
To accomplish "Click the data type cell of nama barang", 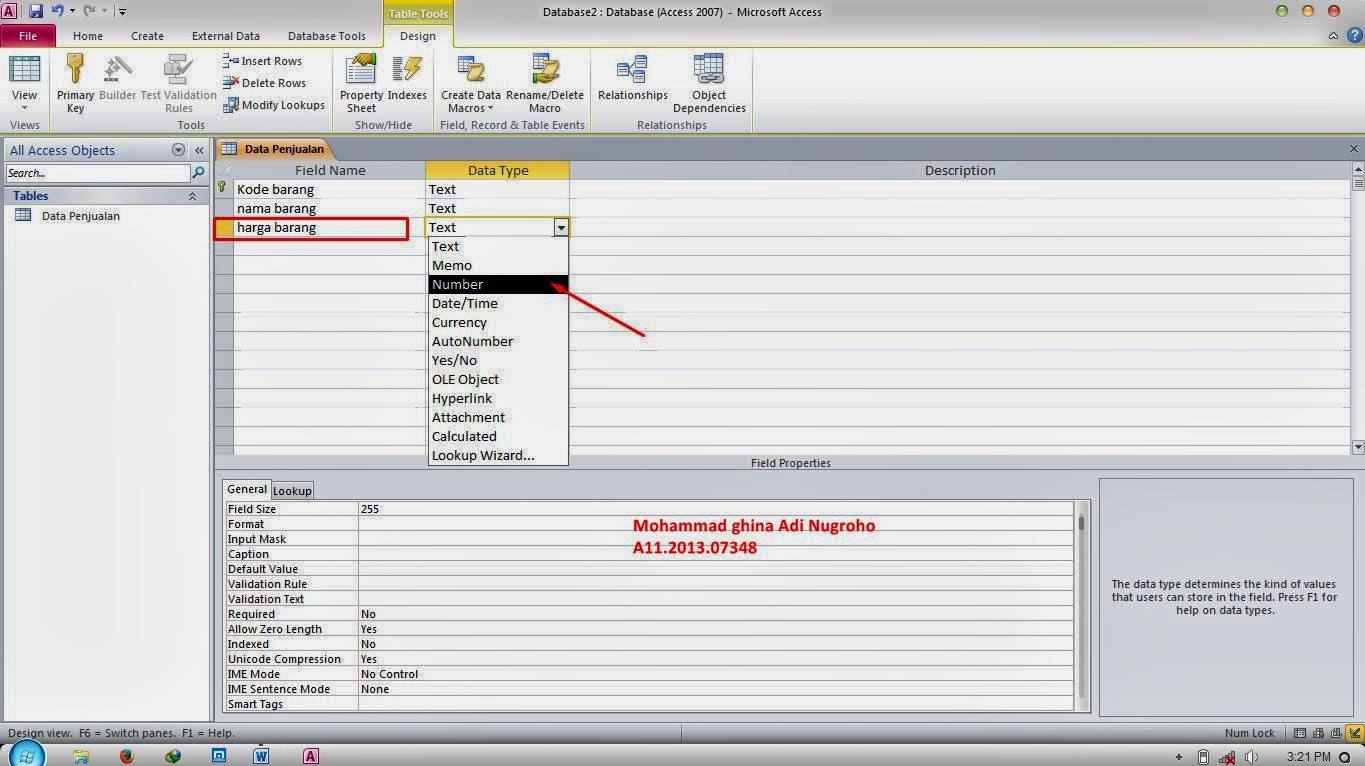I will coord(497,208).
